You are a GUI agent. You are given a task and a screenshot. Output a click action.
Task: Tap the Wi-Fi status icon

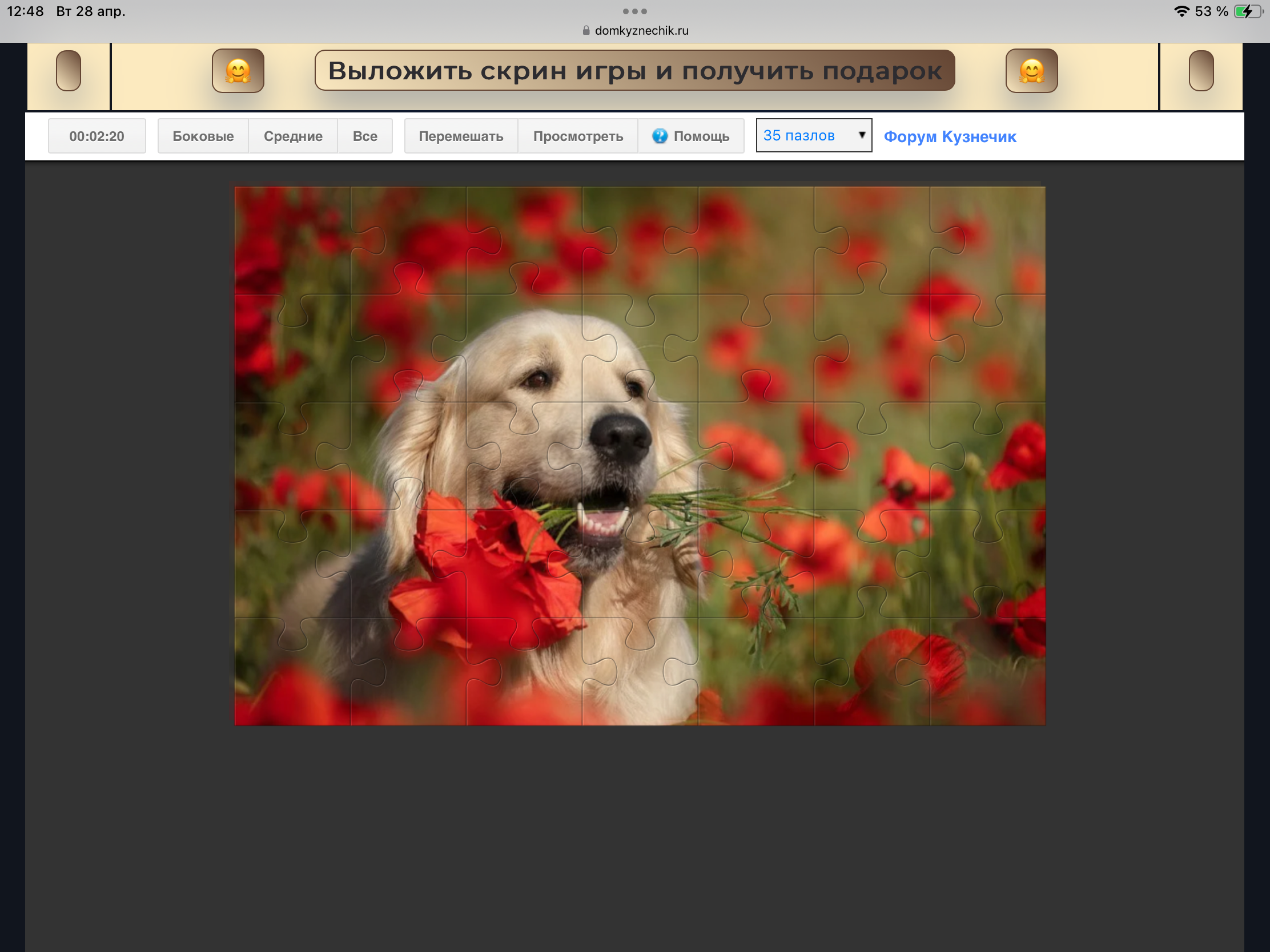point(1181,11)
